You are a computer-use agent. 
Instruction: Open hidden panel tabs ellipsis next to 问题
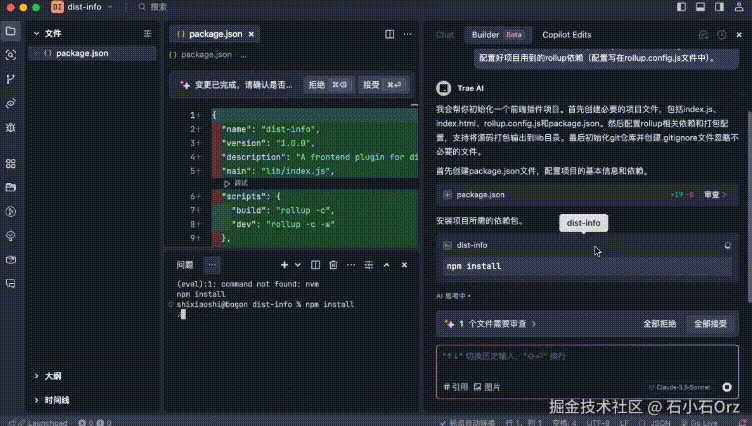[x=212, y=265]
